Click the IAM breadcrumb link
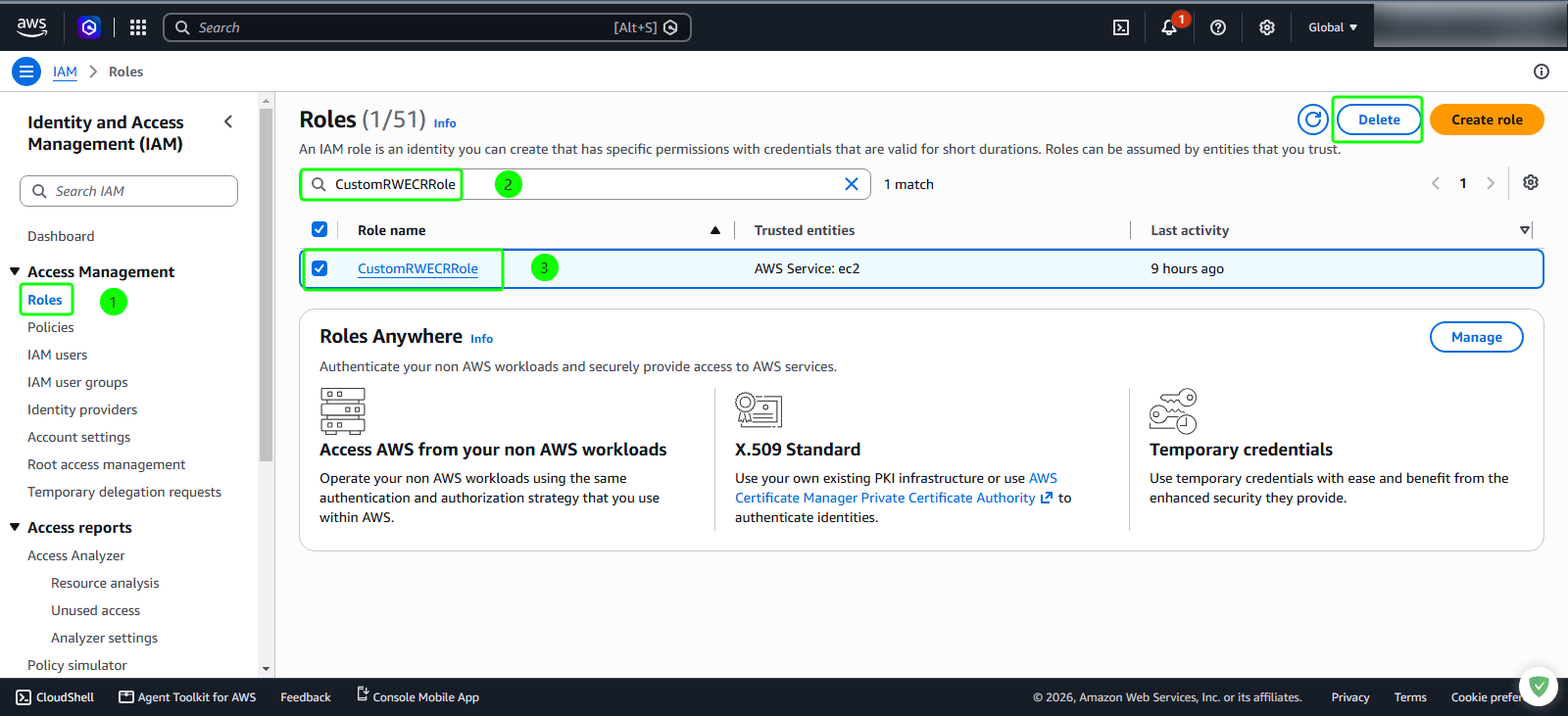The height and width of the screenshot is (716, 1568). (65, 72)
